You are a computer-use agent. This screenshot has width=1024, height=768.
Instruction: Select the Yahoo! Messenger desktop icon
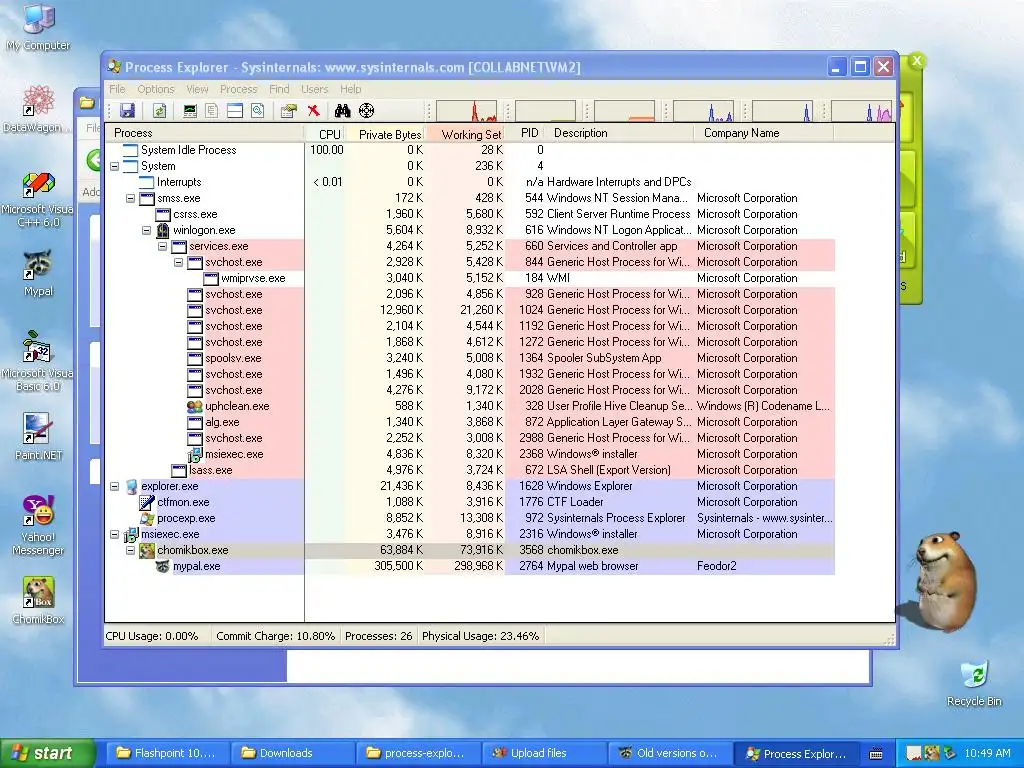(x=39, y=526)
